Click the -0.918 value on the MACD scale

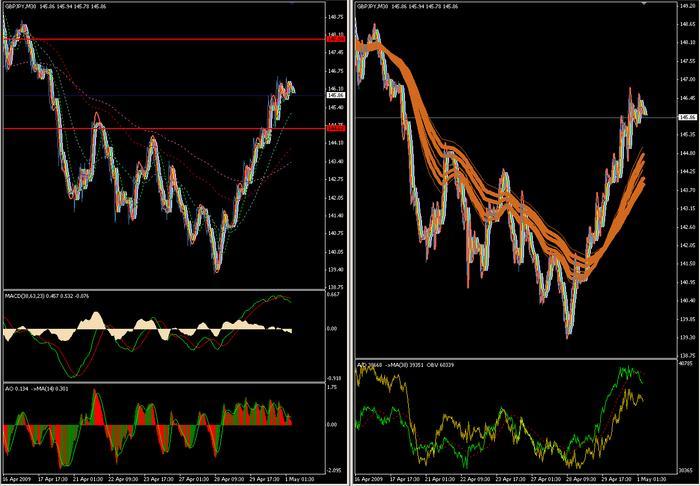(334, 378)
